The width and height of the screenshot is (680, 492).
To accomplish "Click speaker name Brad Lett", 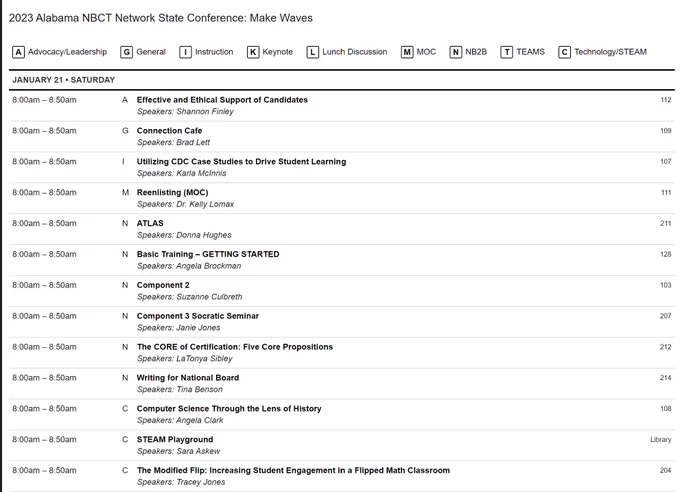I will (193, 143).
